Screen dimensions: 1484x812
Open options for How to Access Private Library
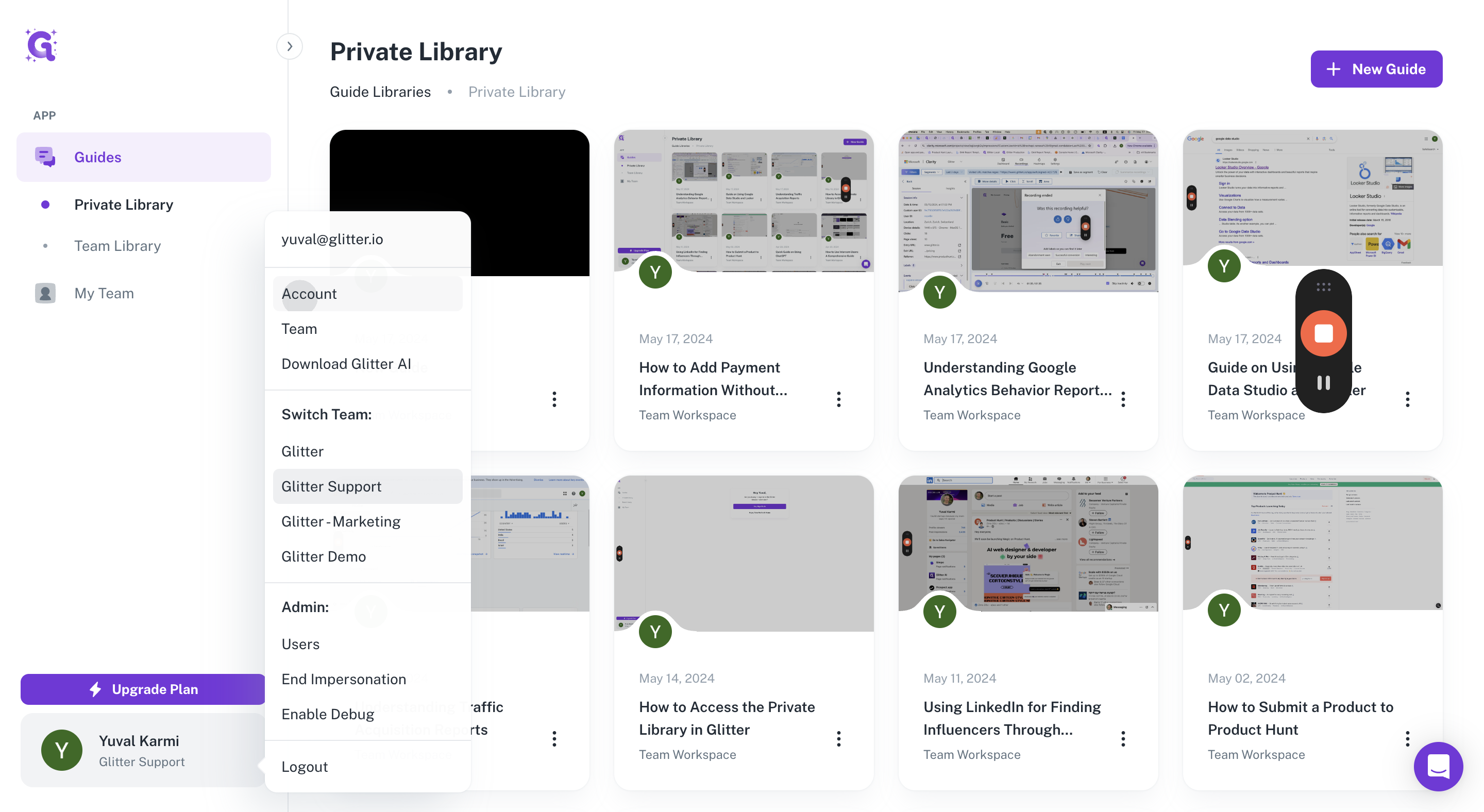(839, 739)
